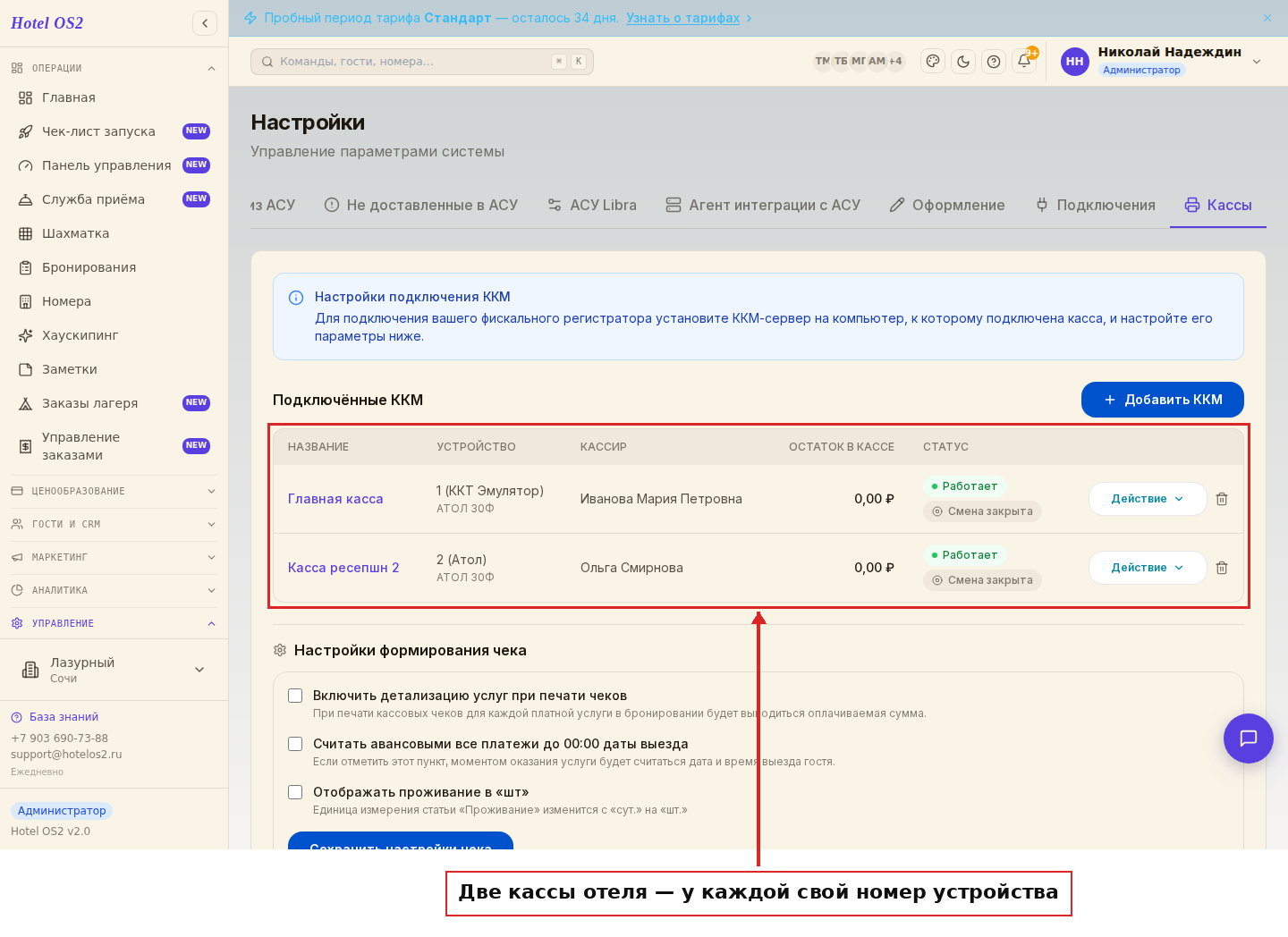
Task: Expand the Аналитика sidebar section
Action: pyautogui.click(x=114, y=590)
